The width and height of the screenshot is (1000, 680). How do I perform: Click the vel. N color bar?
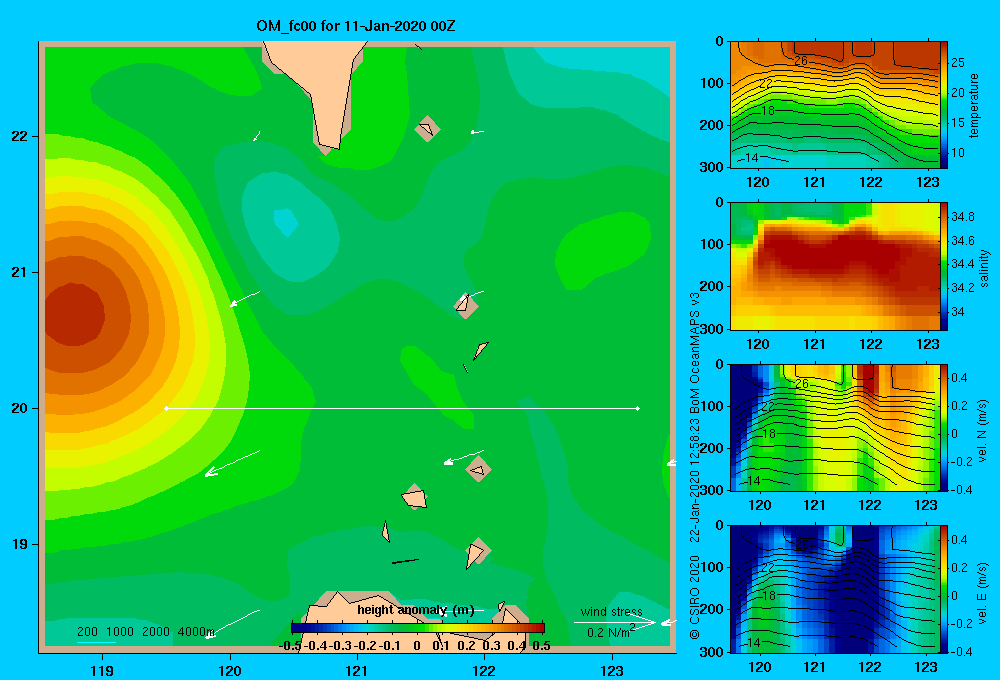944,428
